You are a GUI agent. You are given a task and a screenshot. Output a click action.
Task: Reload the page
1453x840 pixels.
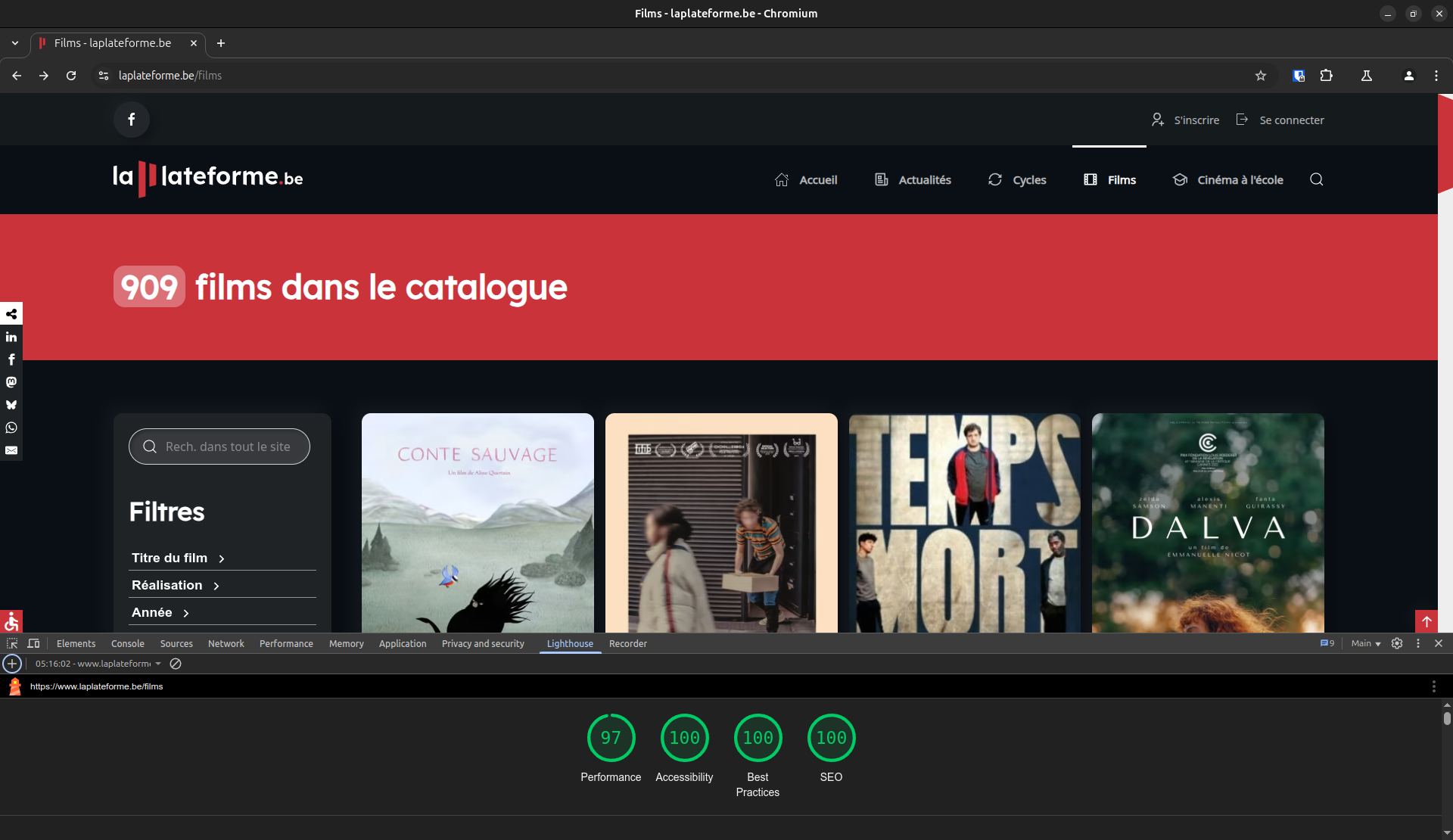71,76
